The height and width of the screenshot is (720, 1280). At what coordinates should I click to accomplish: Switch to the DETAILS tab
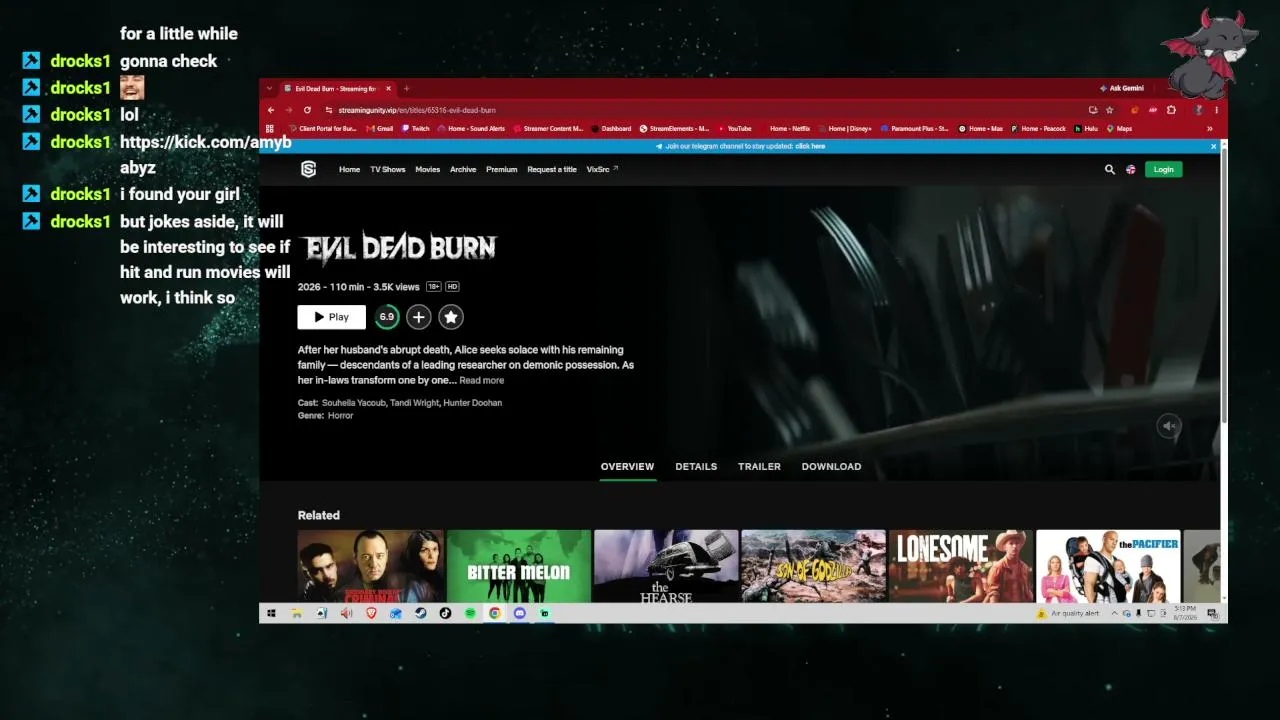pyautogui.click(x=696, y=467)
